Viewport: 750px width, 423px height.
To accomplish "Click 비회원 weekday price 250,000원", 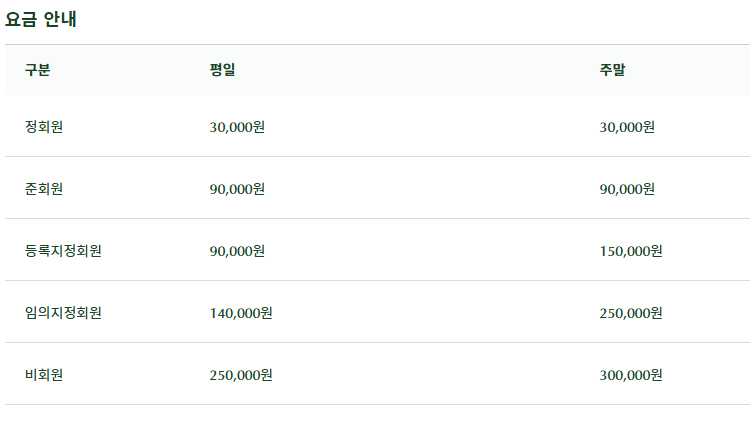I will coord(241,375).
